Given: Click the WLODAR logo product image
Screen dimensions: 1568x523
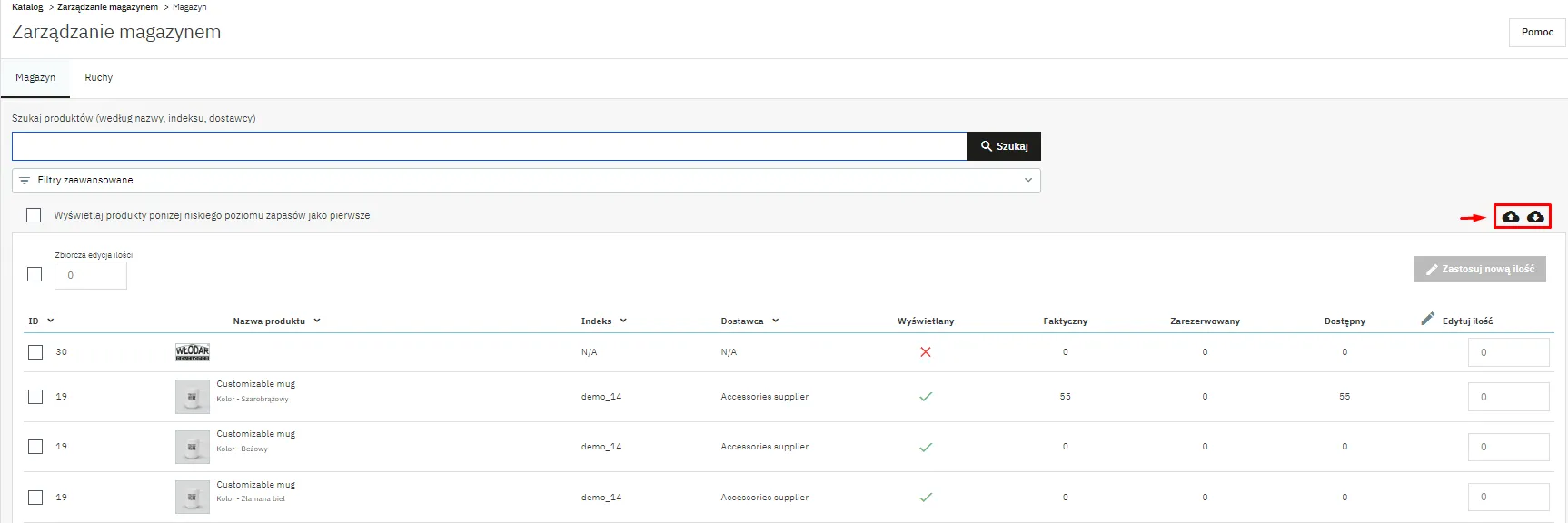Looking at the screenshot, I should tap(192, 352).
